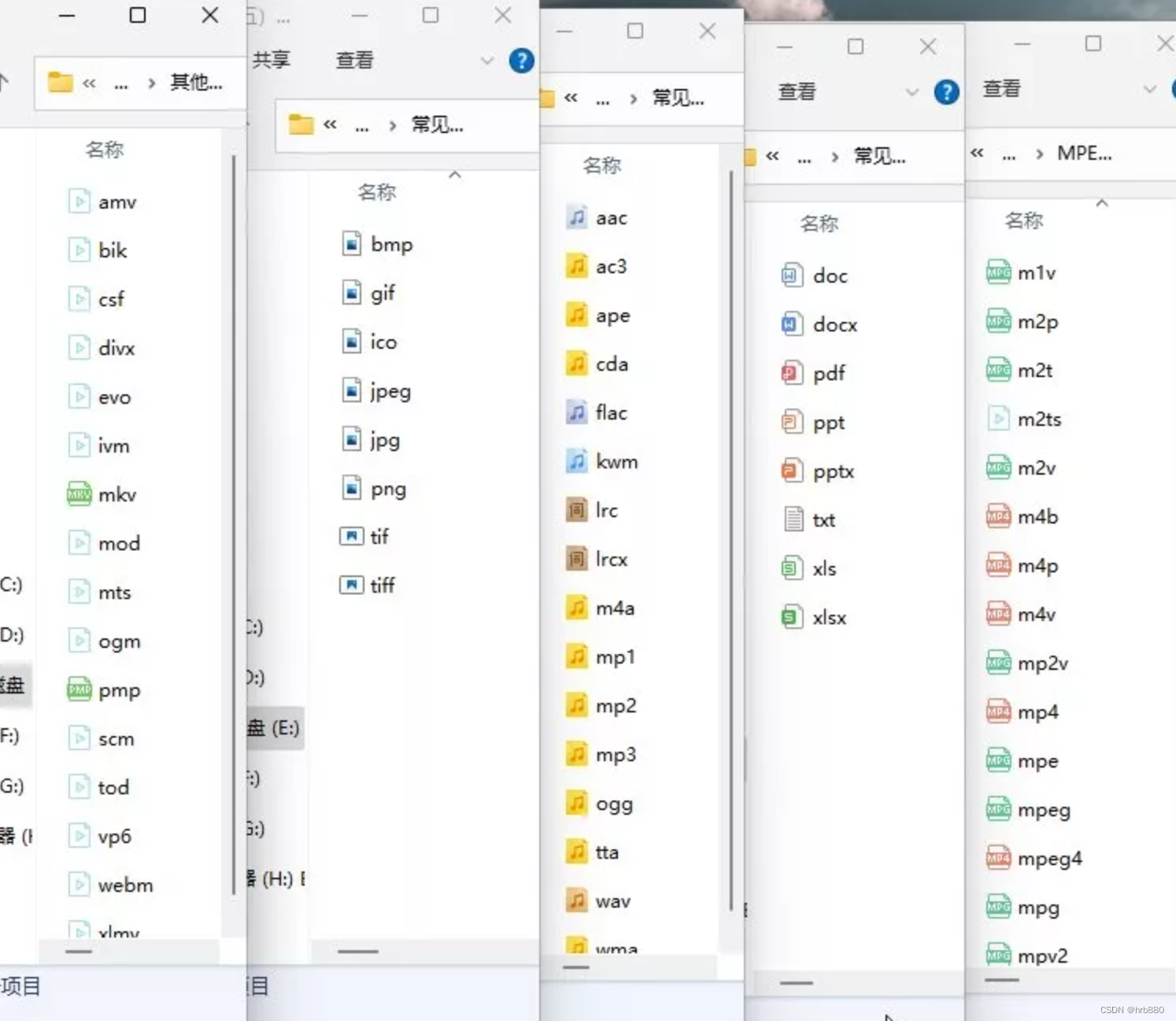The height and width of the screenshot is (1021, 1176).
Task: Click vertical scrollbar in audio window
Action: [x=731, y=542]
